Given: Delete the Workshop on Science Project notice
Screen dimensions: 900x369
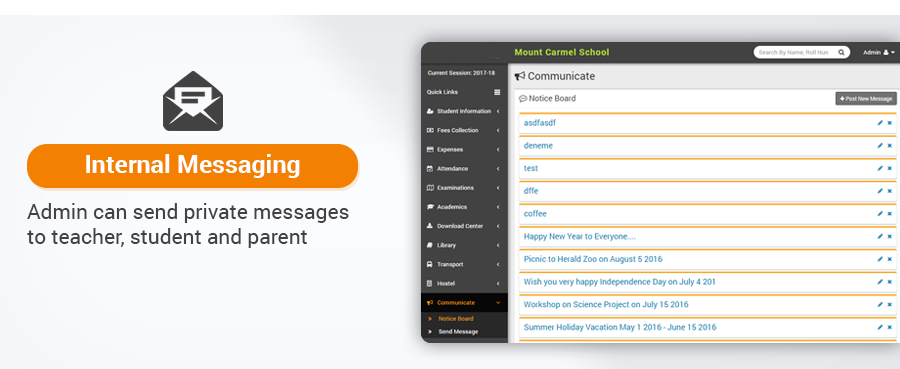Looking at the screenshot, I should pyautogui.click(x=890, y=305).
